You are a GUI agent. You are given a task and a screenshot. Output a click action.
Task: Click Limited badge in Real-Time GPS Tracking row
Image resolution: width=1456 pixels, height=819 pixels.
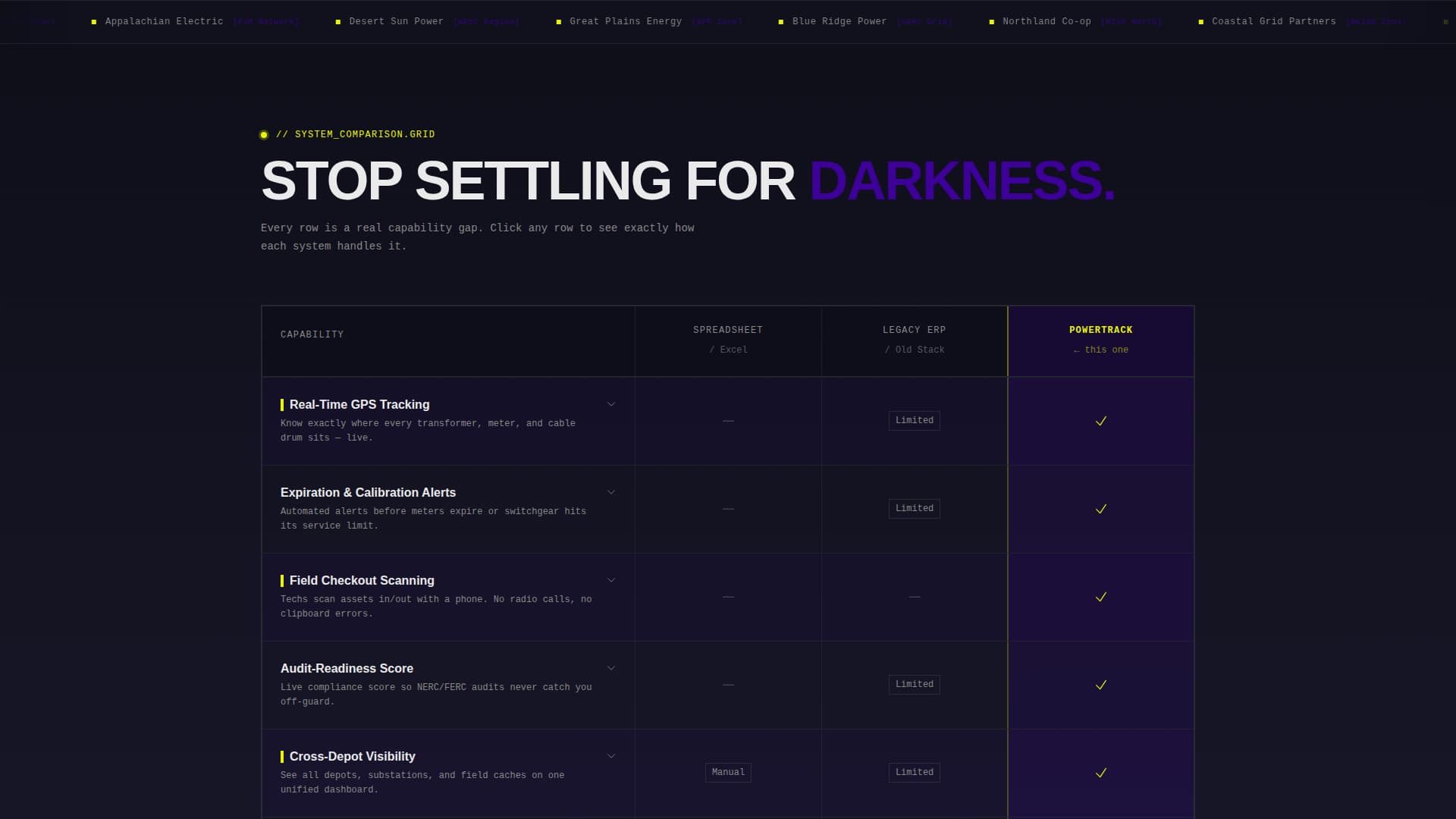pyautogui.click(x=915, y=421)
